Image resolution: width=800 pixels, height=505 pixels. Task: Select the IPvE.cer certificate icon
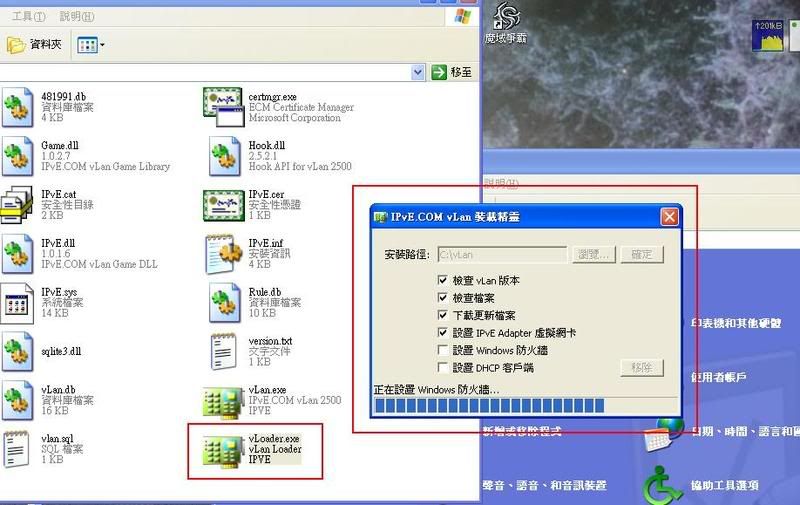(x=223, y=206)
